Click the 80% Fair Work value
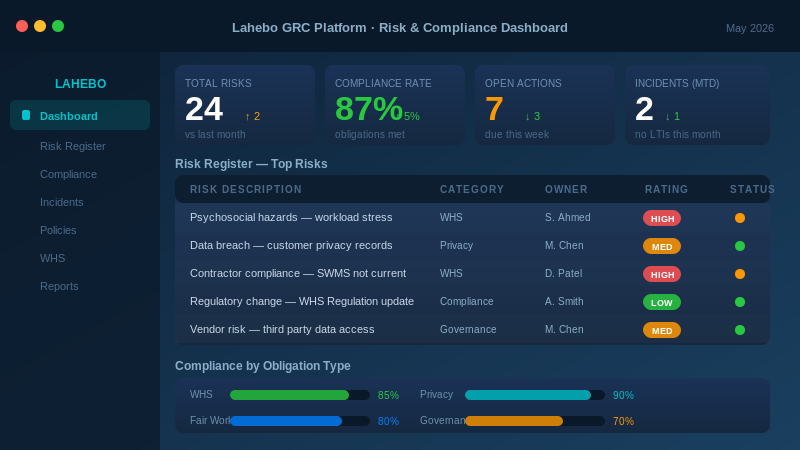Screen dimensions: 800x450 [x=388, y=421]
